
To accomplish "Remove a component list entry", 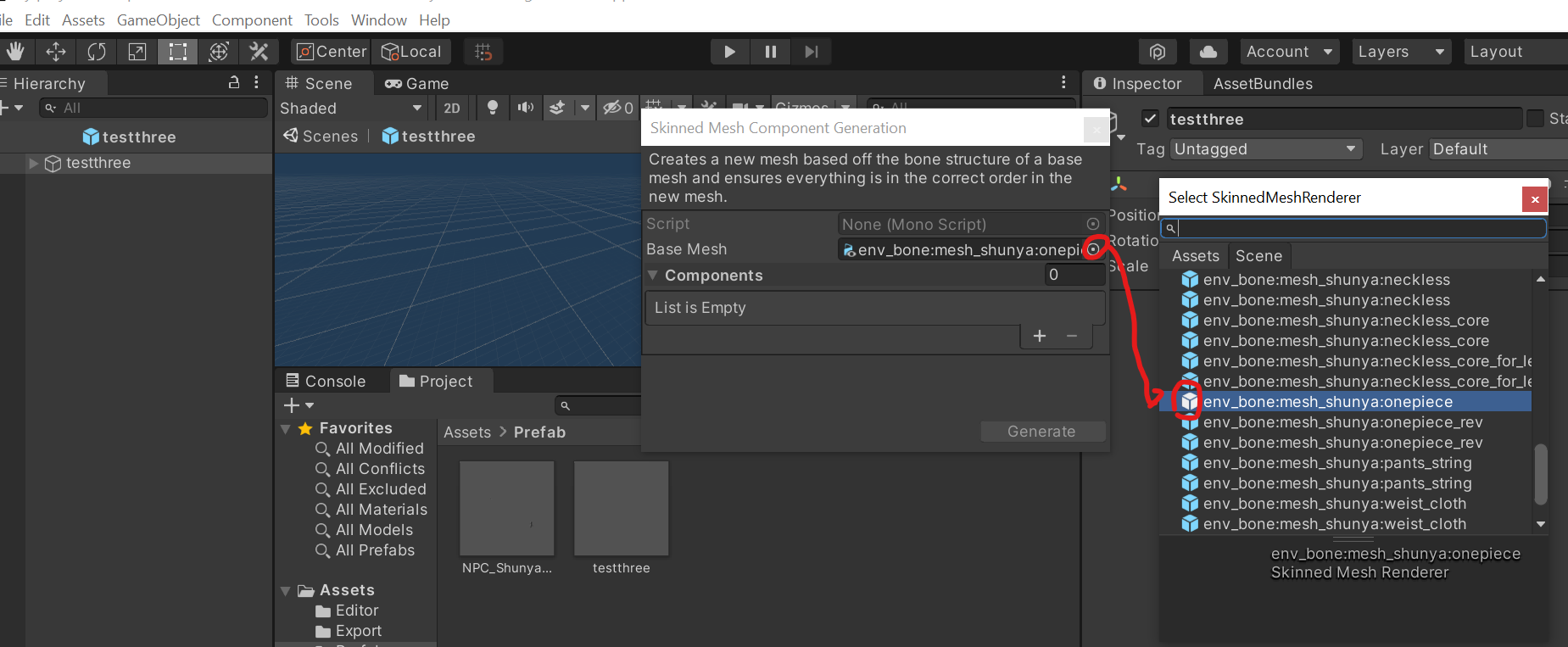I will 1072,337.
